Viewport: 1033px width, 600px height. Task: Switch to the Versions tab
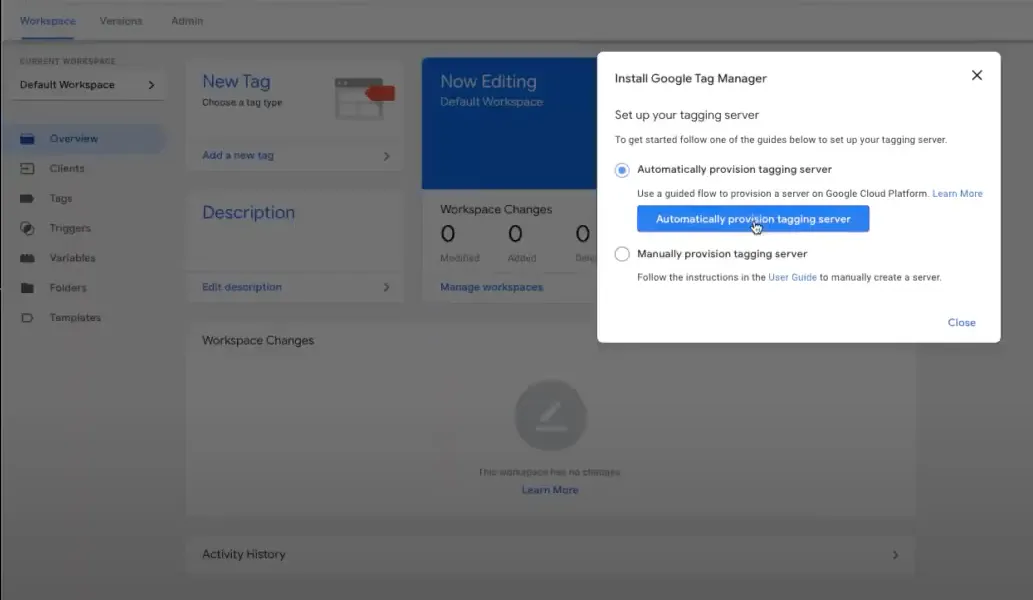(x=121, y=21)
